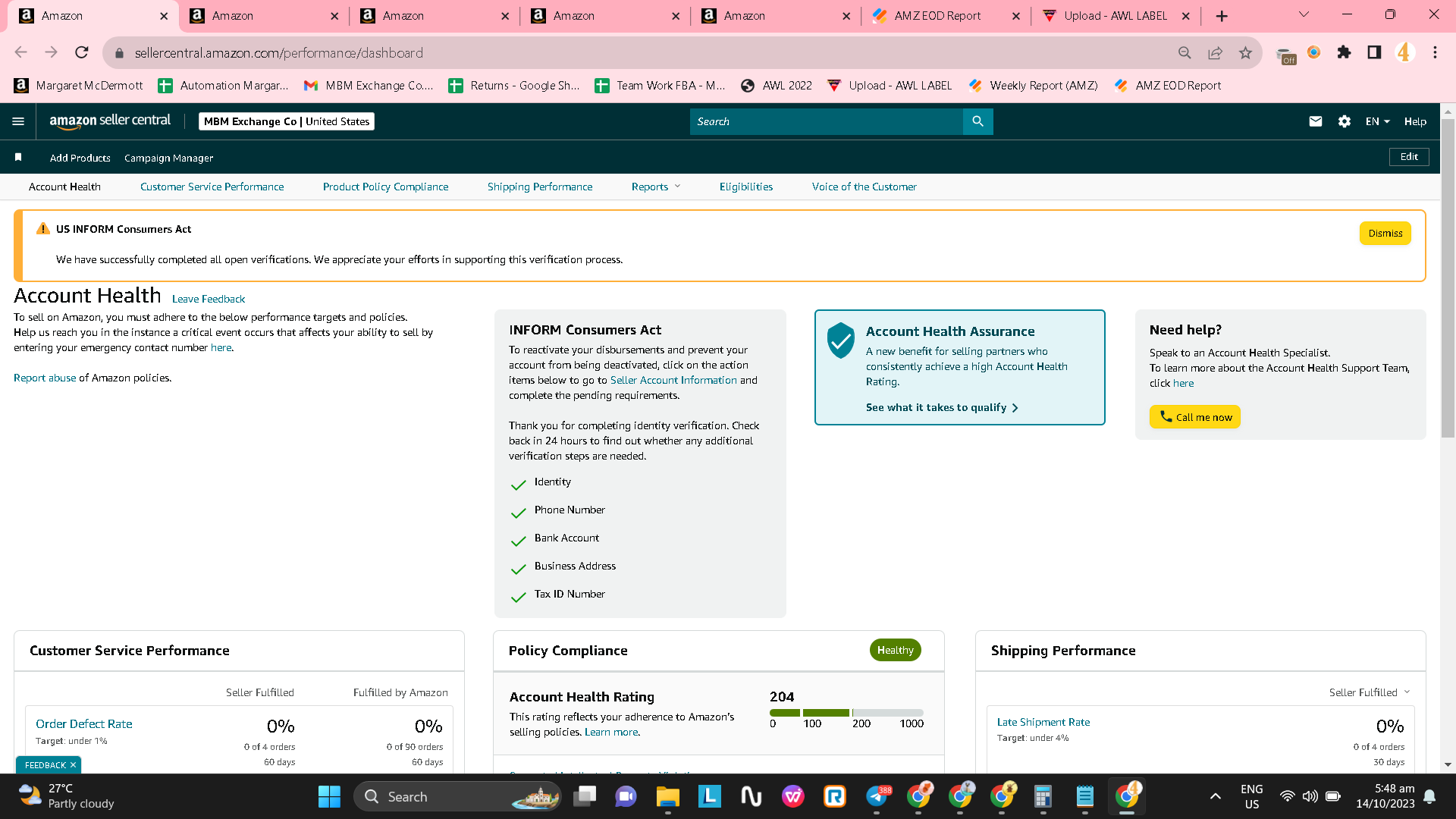Image resolution: width=1456 pixels, height=819 pixels.
Task: Reload the page with the refresh icon
Action: pyautogui.click(x=82, y=52)
